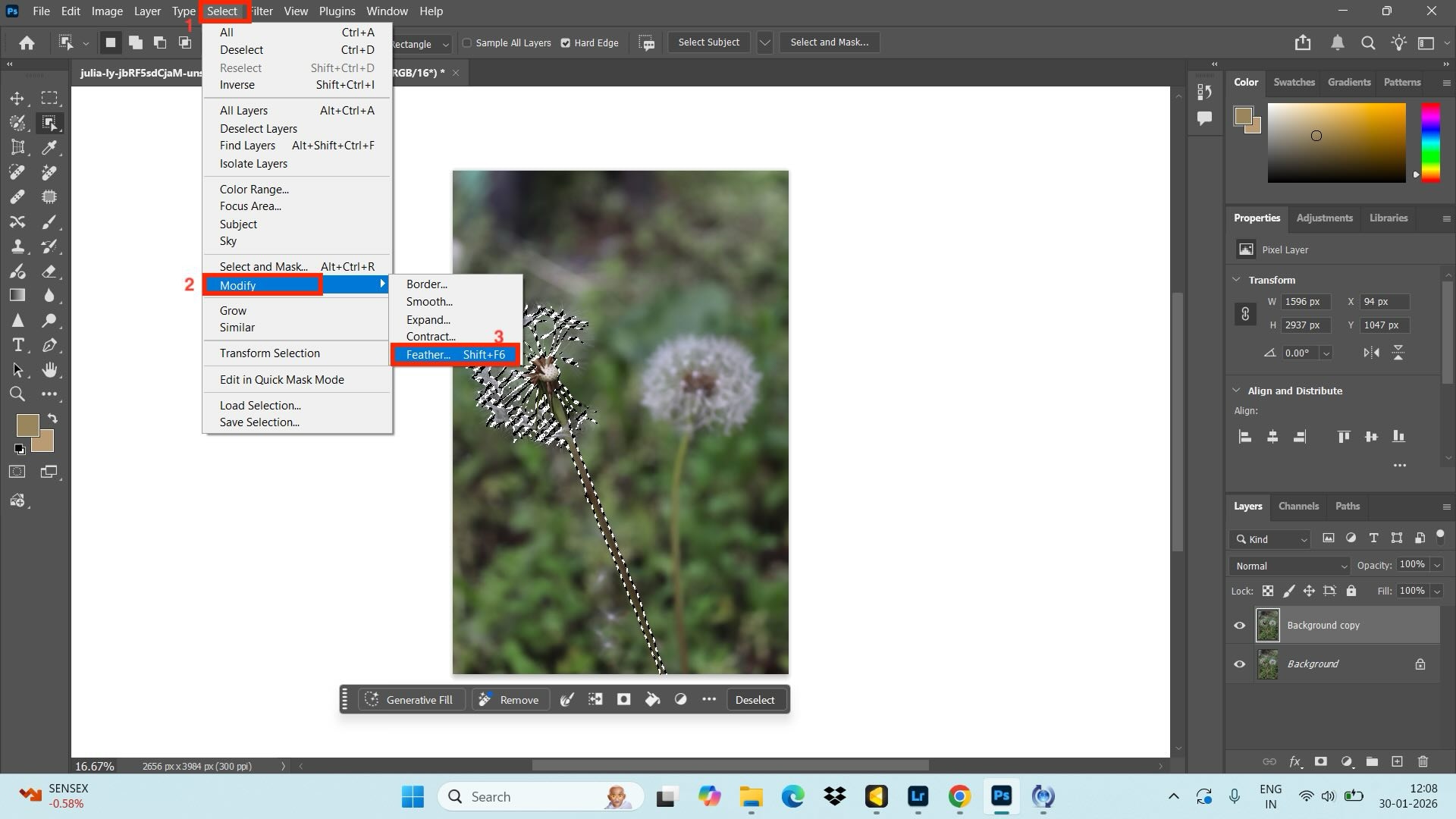Collapse the Transform section

(1236, 280)
